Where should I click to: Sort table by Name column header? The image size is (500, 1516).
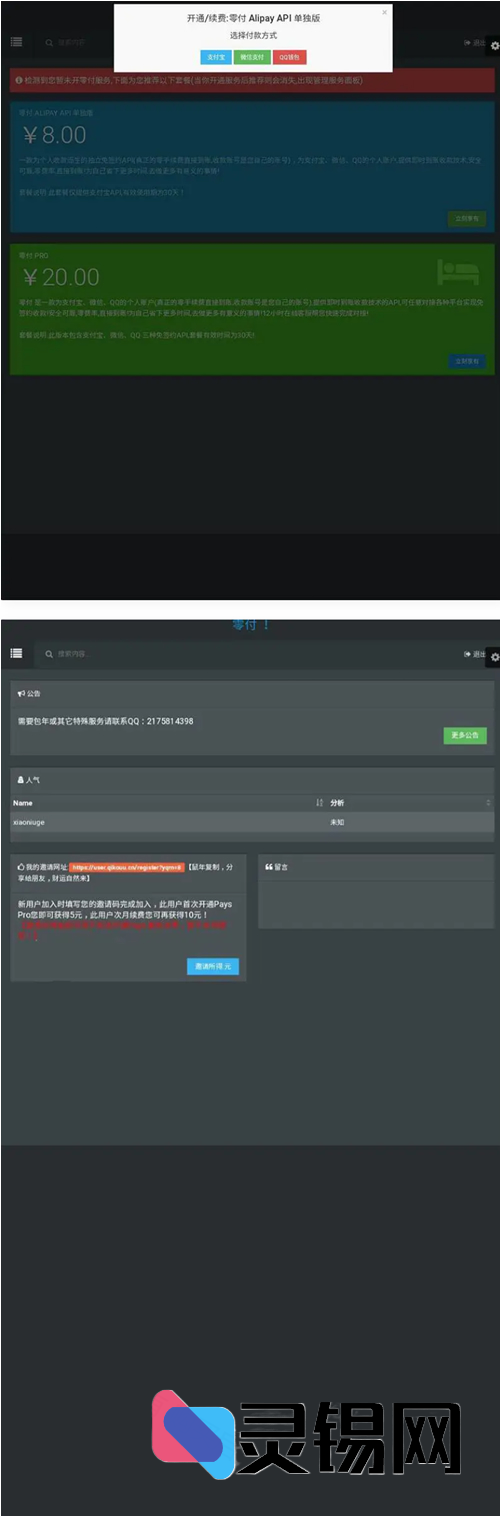pyautogui.click(x=168, y=802)
